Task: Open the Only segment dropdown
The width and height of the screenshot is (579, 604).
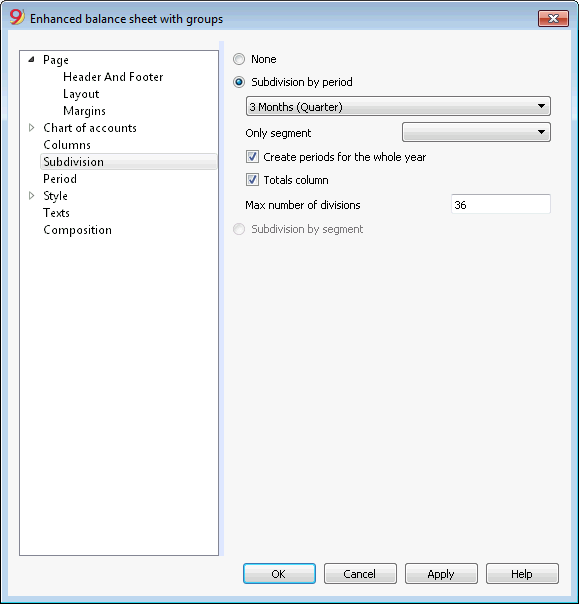Action: coord(476,133)
